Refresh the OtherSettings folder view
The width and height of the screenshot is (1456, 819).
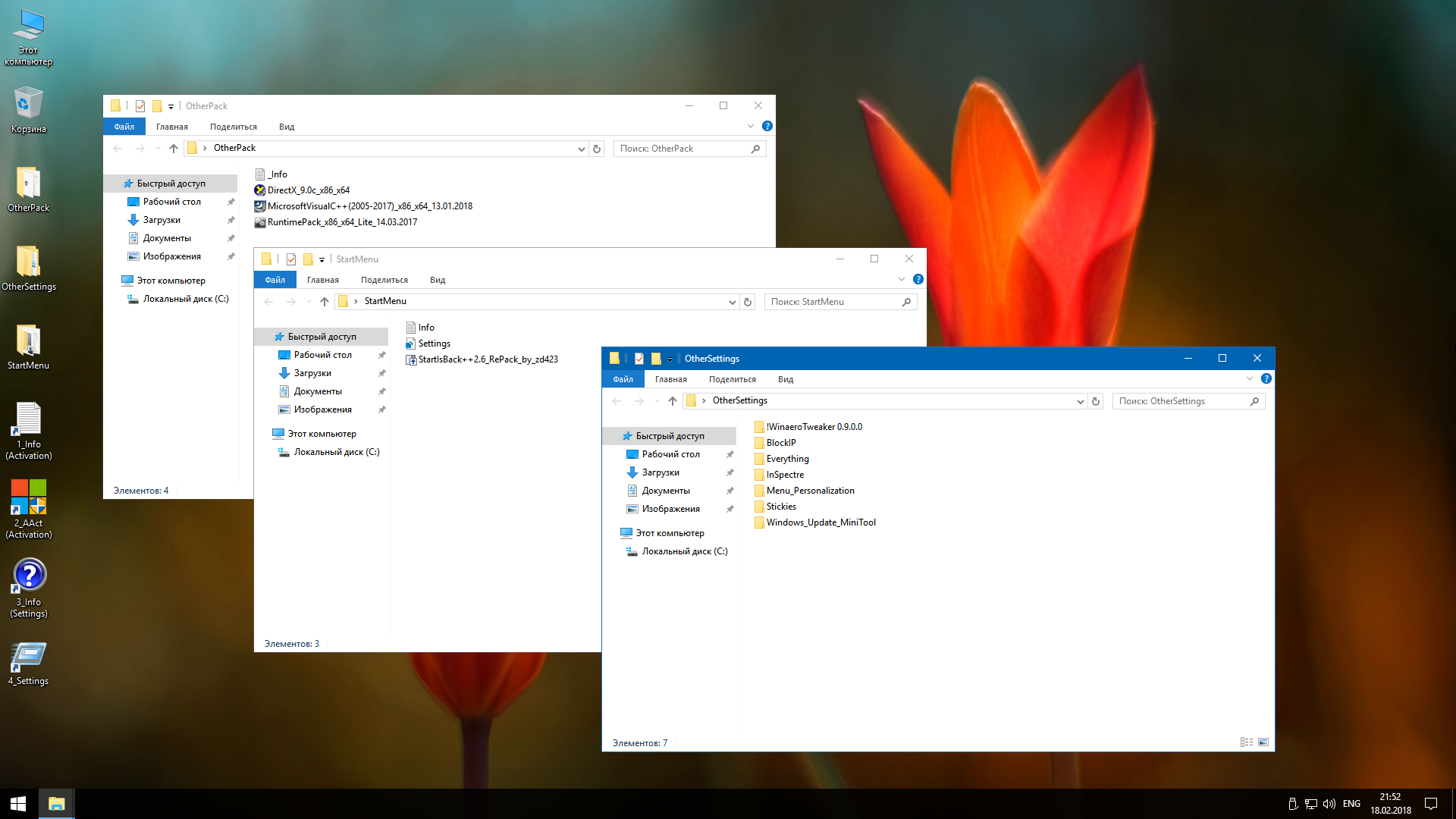pyautogui.click(x=1095, y=401)
